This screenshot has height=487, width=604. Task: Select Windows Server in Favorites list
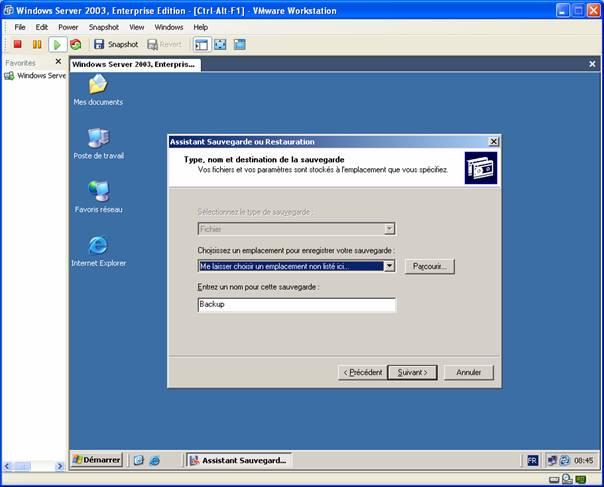tap(35, 76)
